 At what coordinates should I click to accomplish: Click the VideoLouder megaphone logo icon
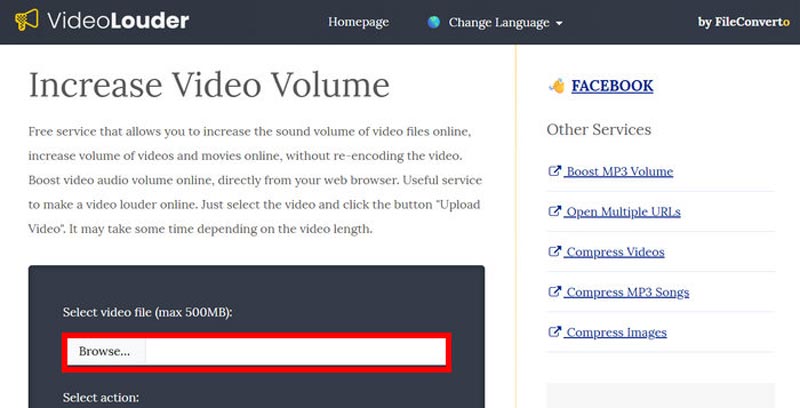[28, 21]
